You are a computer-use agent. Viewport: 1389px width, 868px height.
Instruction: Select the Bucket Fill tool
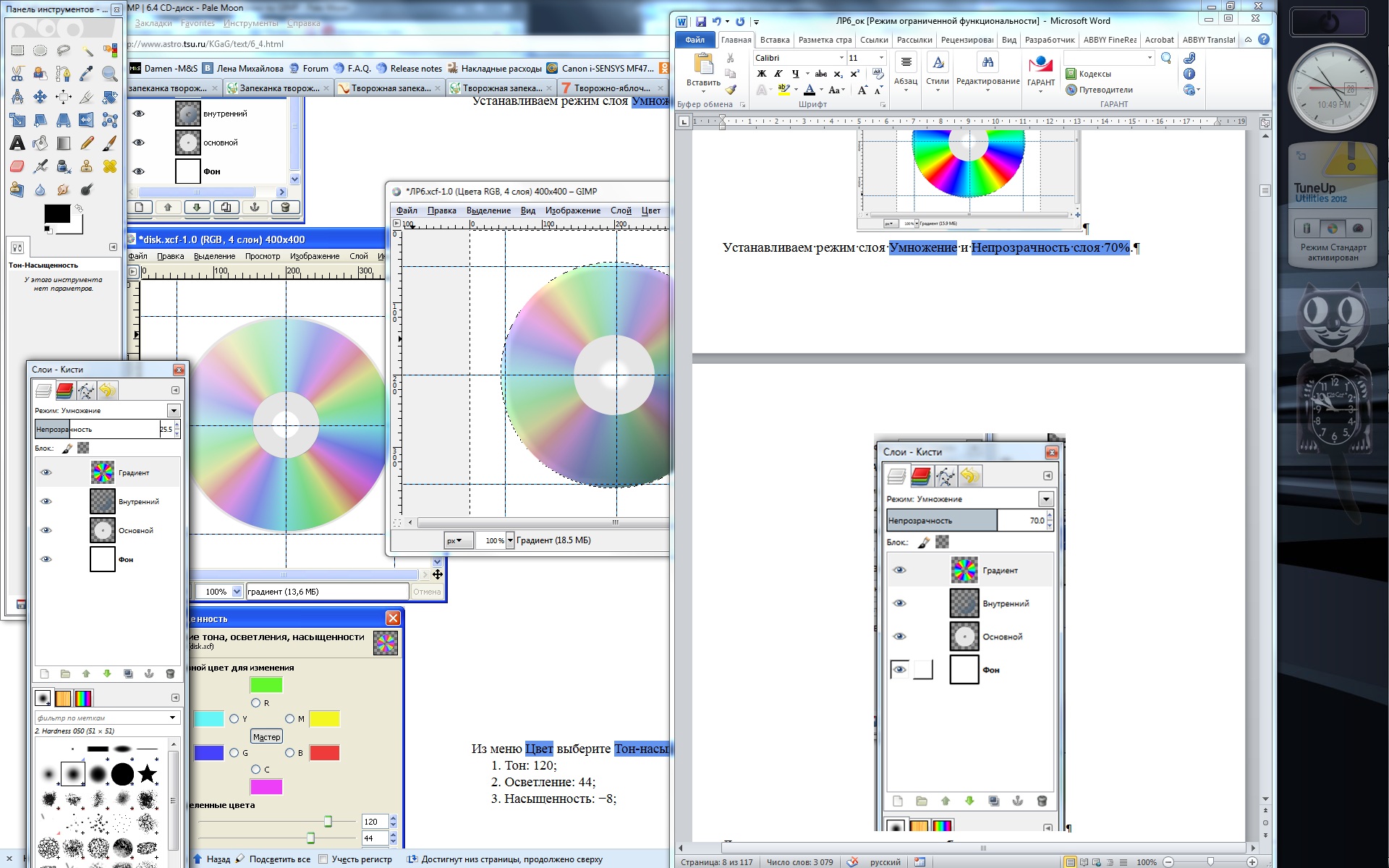41,143
